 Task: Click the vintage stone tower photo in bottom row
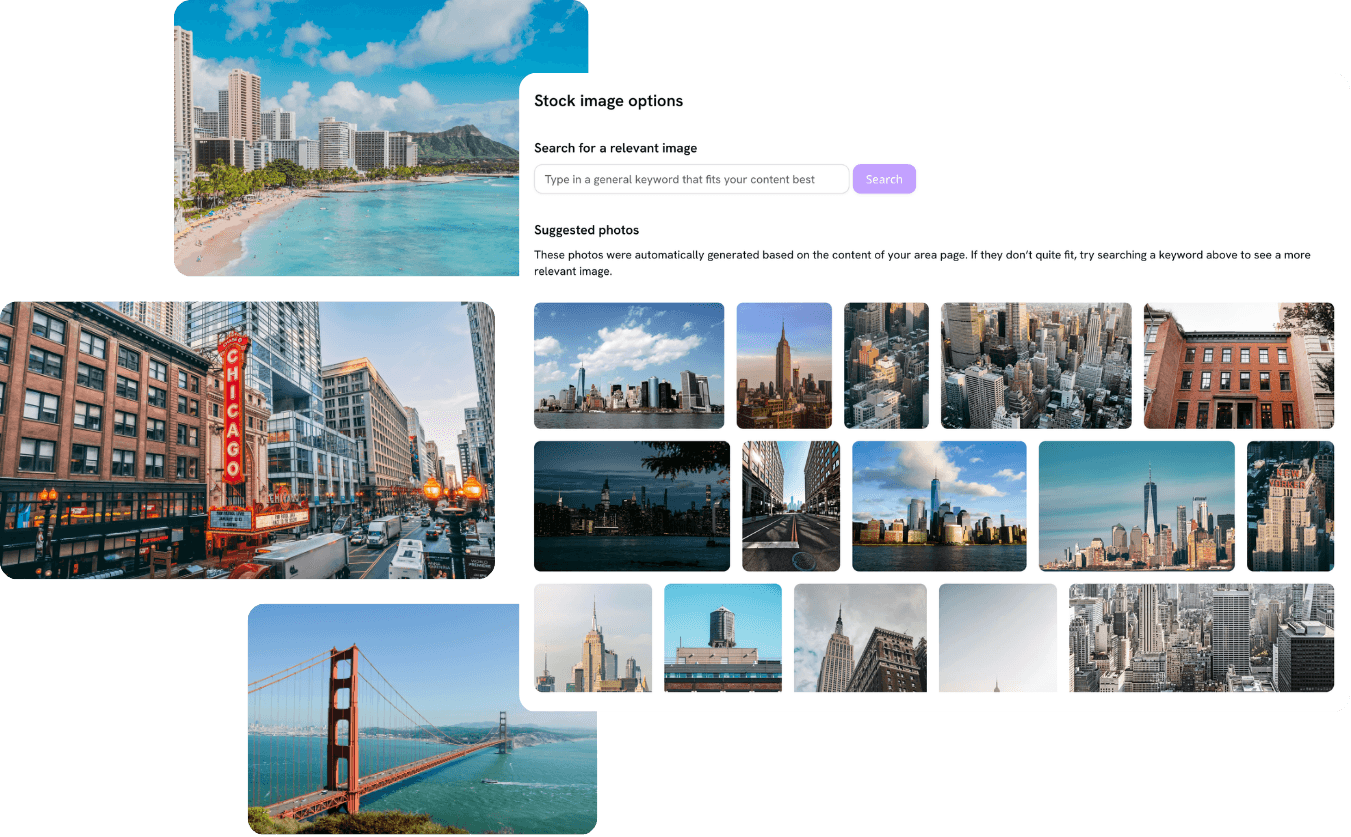pos(861,637)
